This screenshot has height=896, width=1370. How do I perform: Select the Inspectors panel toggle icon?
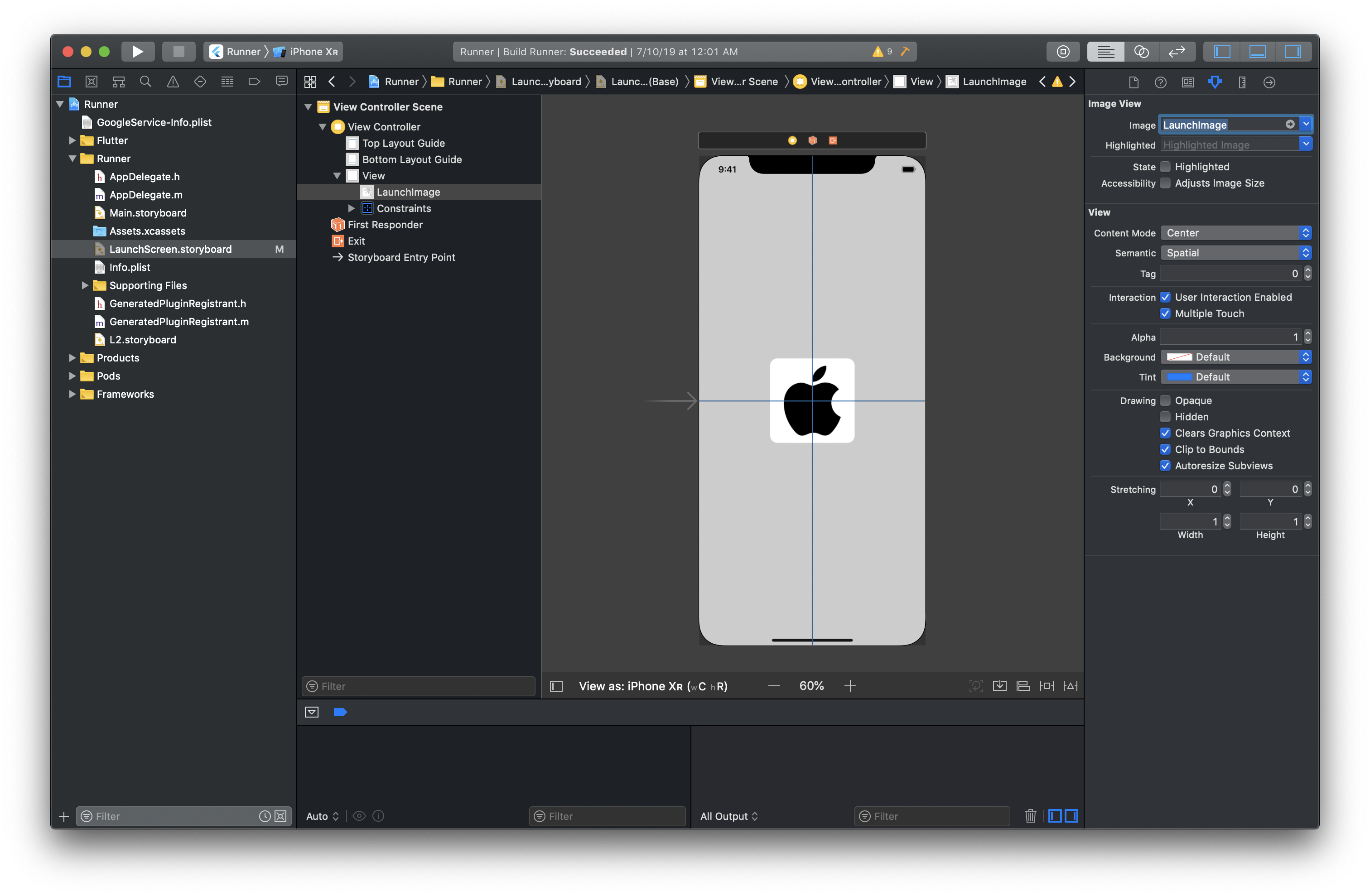[x=1294, y=53]
